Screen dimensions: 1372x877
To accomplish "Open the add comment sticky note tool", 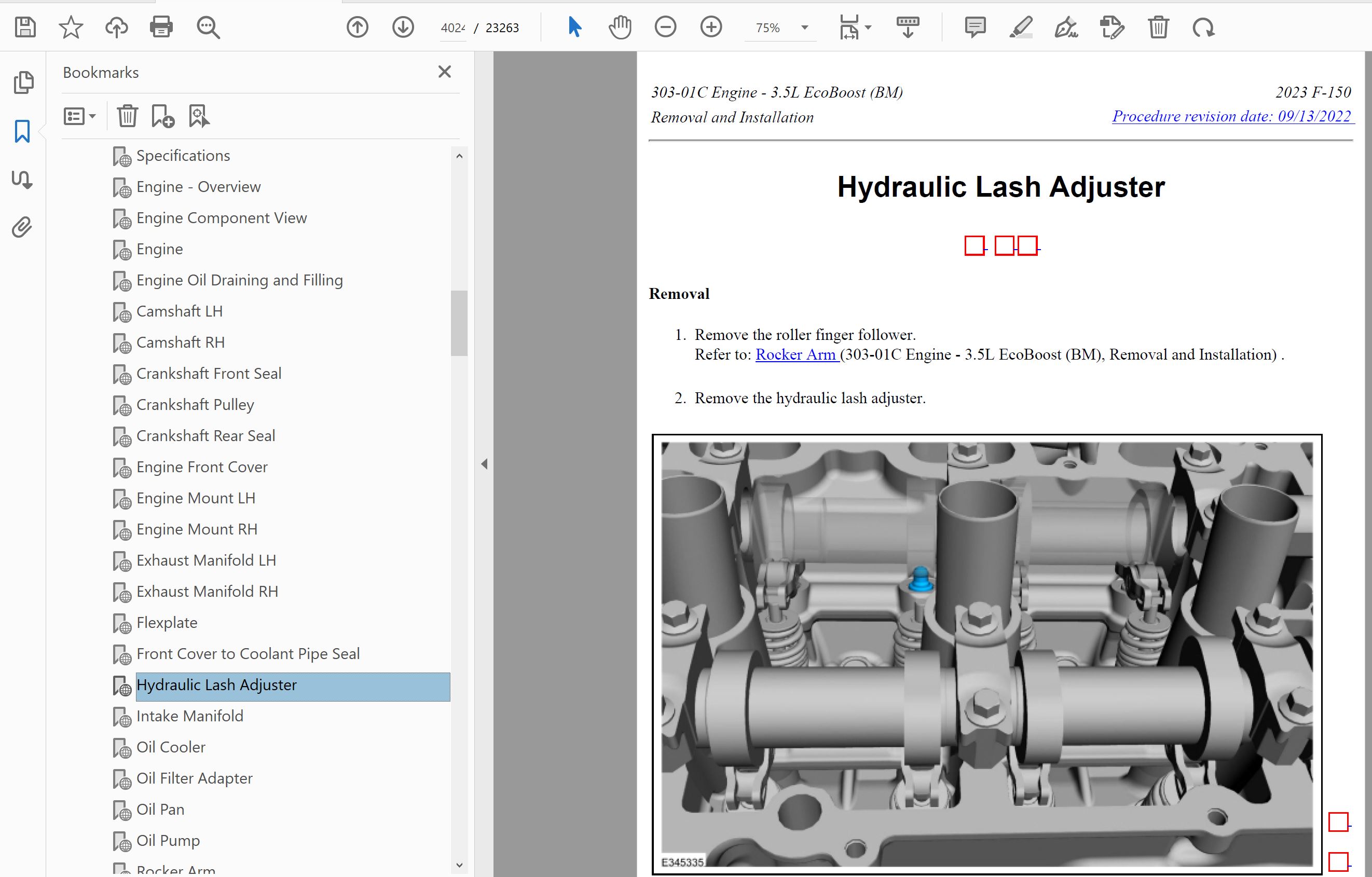I will tap(975, 28).
